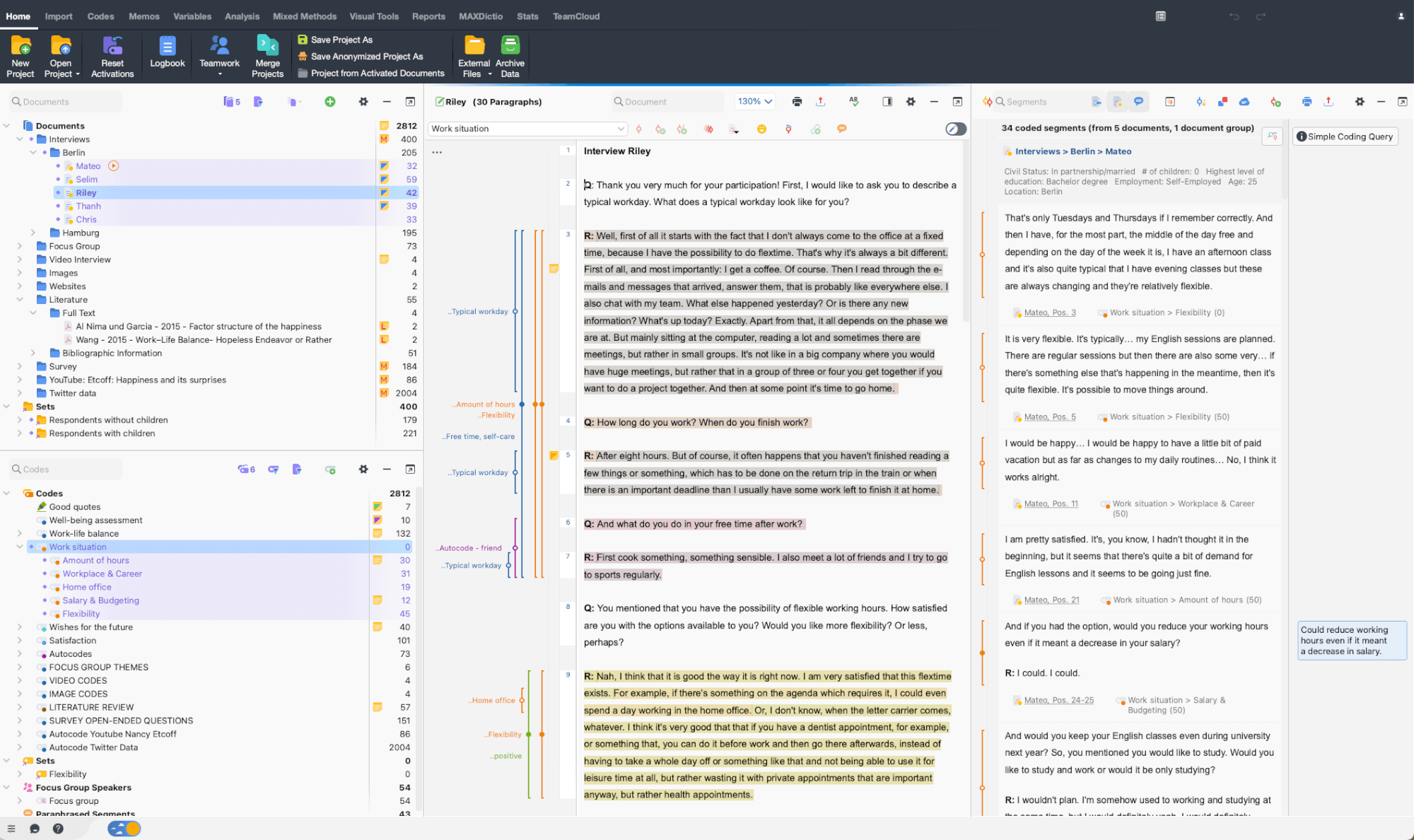Open the Logbook panel
Viewport: 1414px width, 840px height.
(166, 57)
